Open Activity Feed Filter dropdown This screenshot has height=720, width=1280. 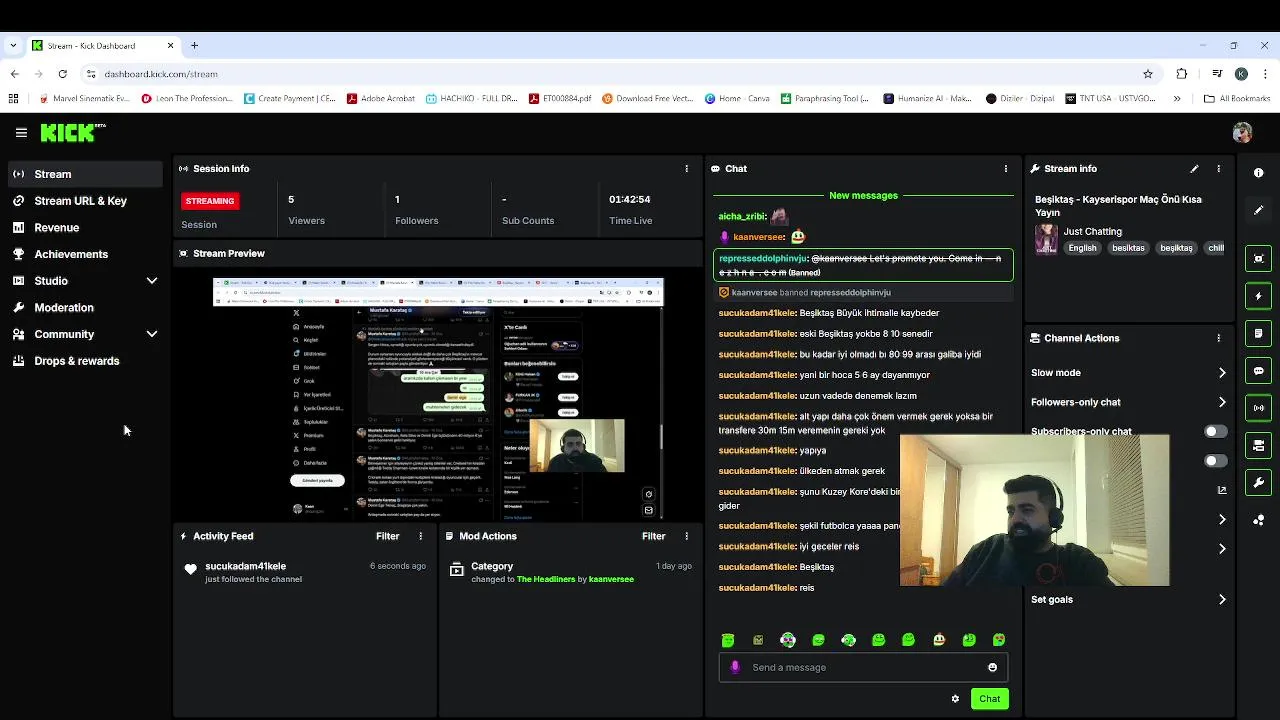[x=387, y=536]
